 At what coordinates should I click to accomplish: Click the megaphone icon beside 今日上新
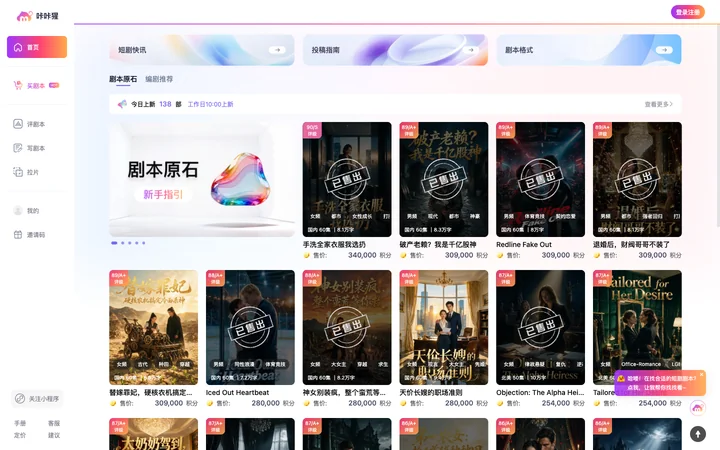click(x=122, y=104)
